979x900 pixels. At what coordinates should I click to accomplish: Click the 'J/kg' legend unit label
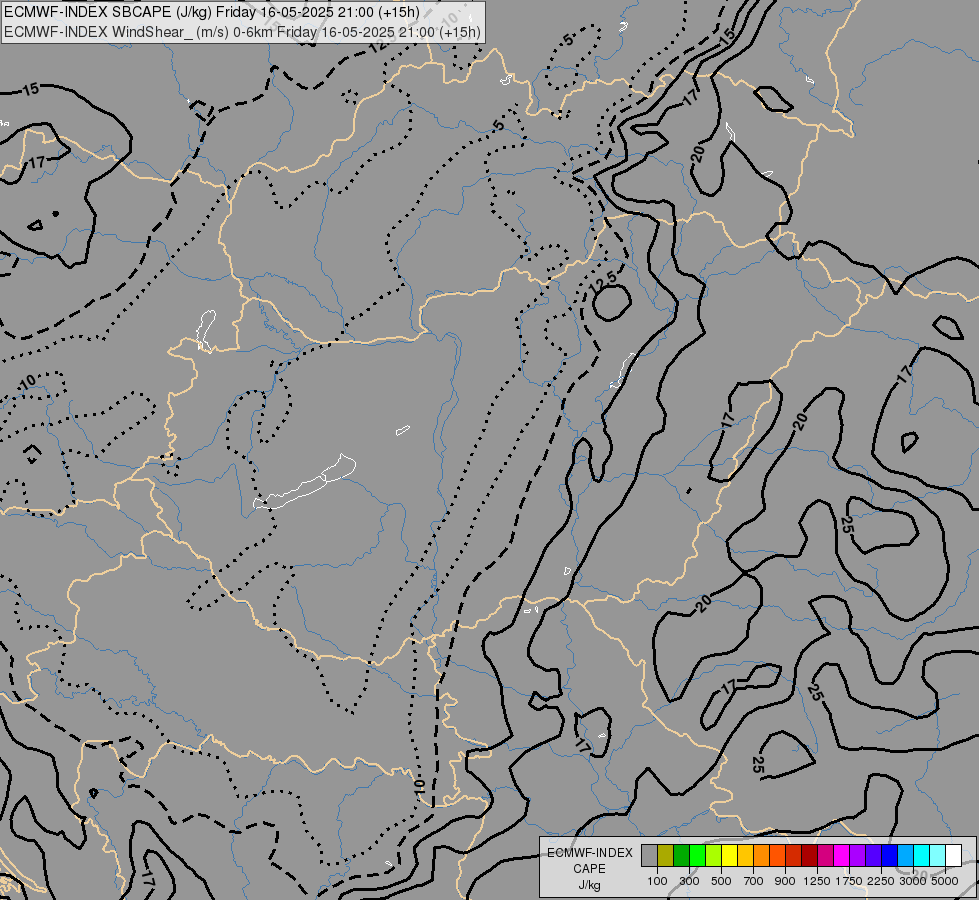(x=589, y=885)
